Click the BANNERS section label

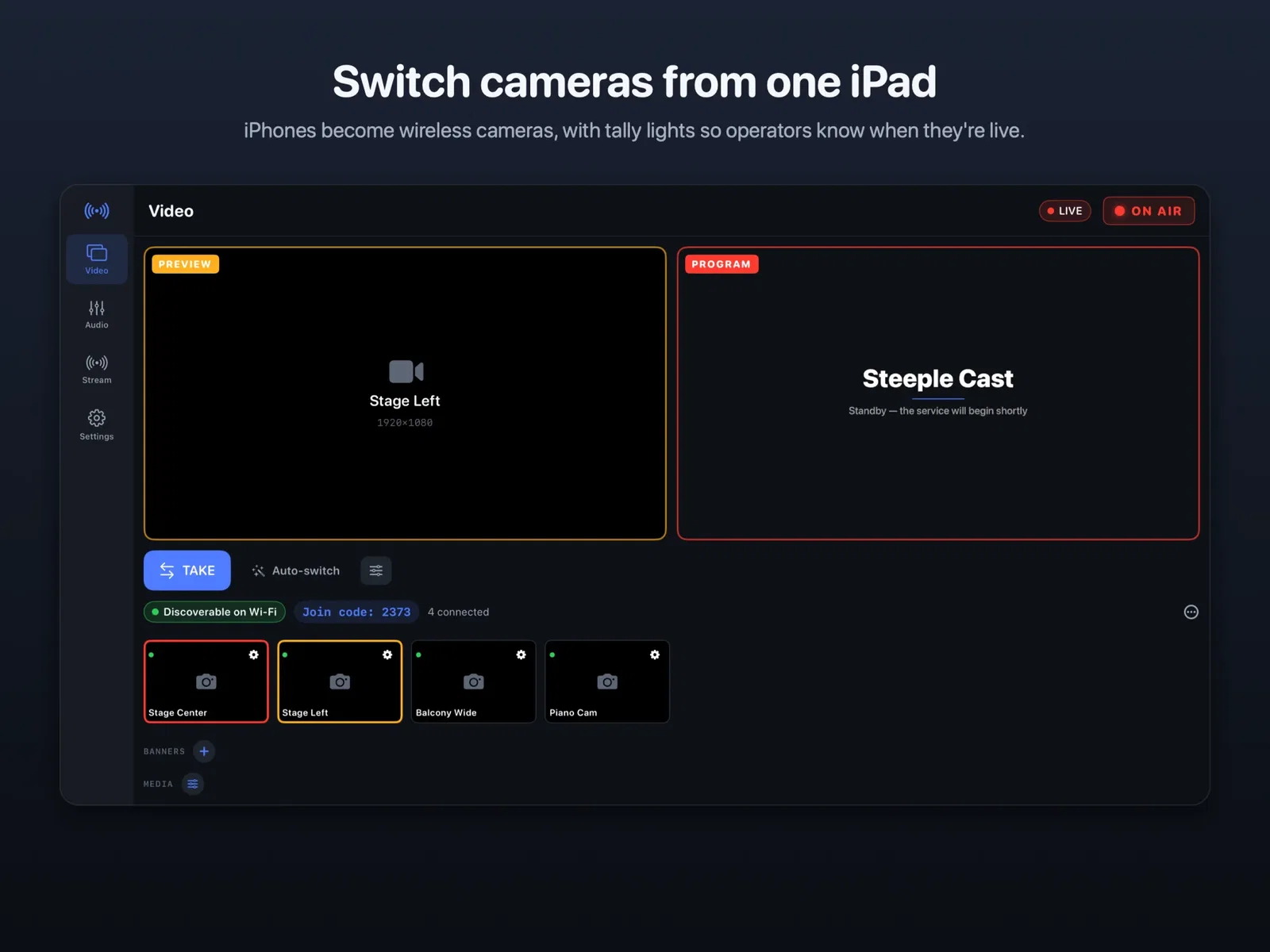click(164, 751)
